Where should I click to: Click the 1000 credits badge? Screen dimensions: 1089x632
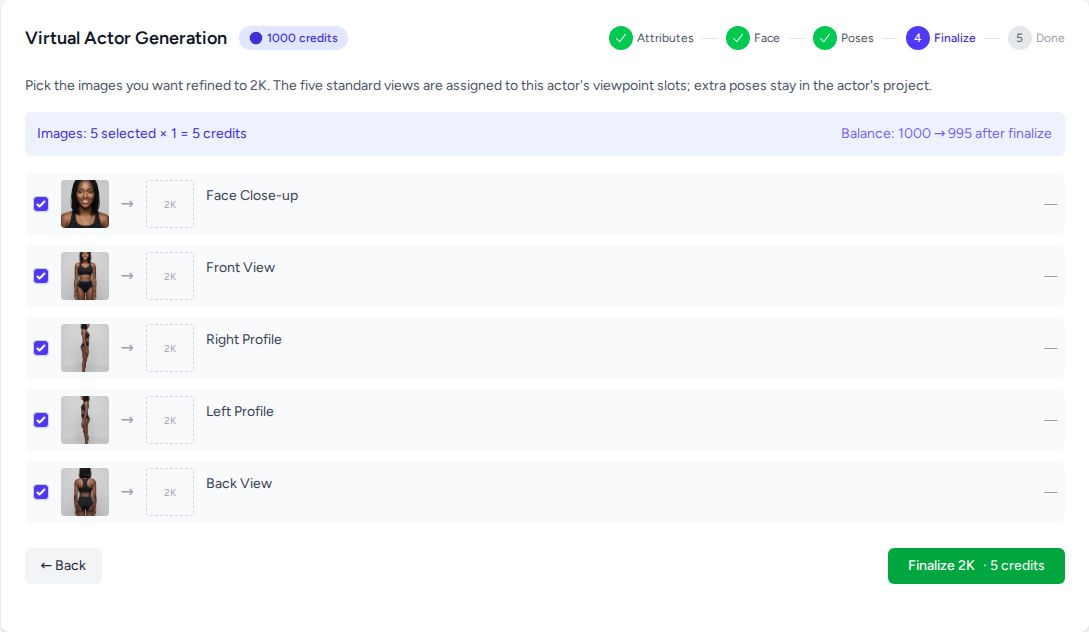(x=293, y=38)
